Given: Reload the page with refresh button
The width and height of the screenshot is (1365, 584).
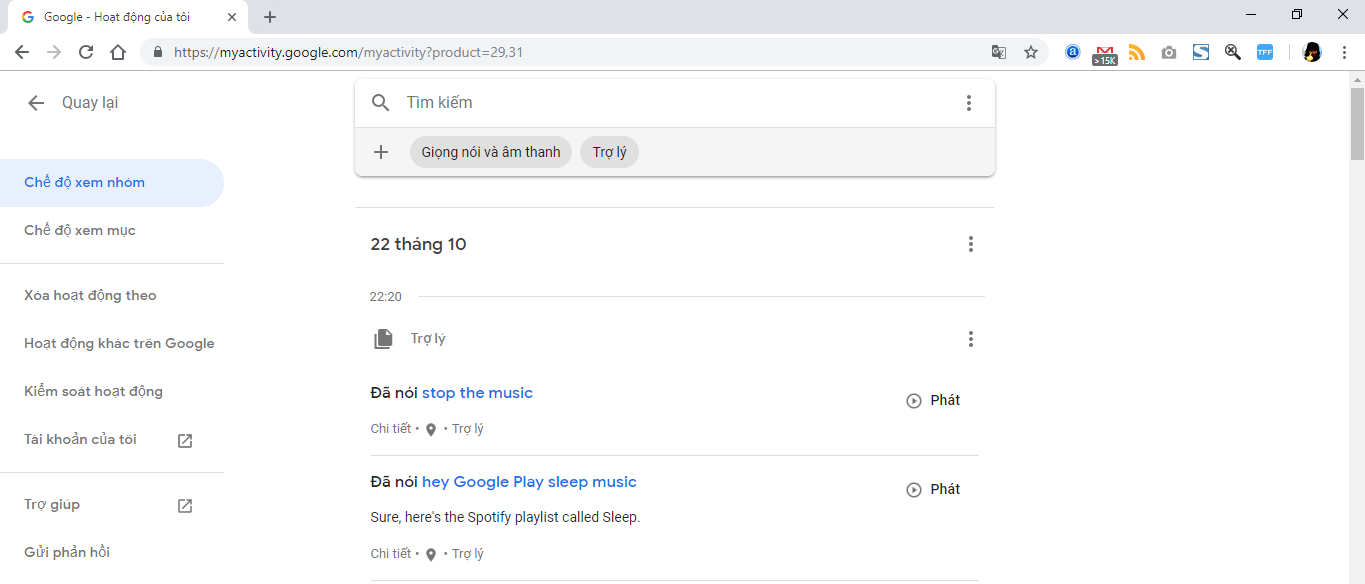Looking at the screenshot, I should click(86, 53).
